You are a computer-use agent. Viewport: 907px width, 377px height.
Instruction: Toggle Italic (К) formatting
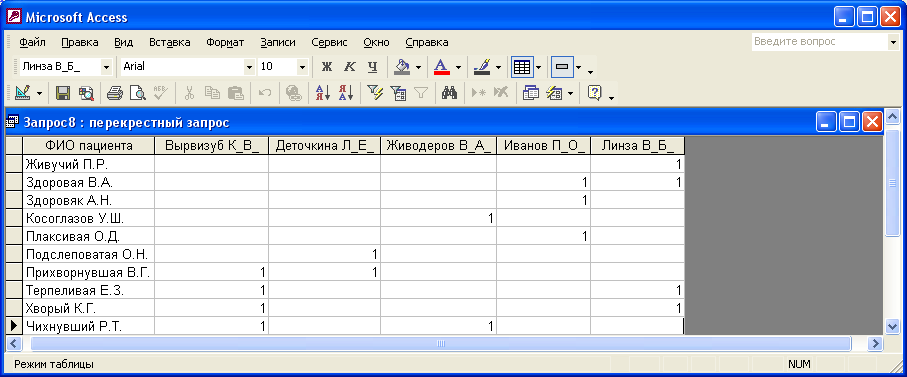[349, 67]
